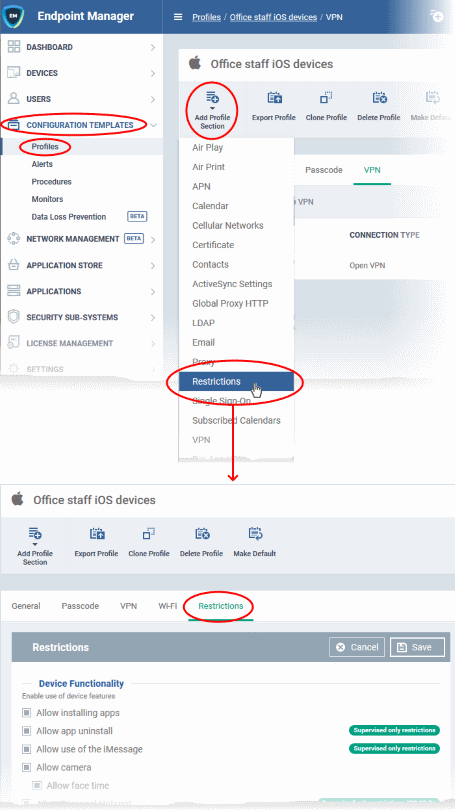Open Add Profile Section dropdown in upper toolbar
Screen dimensions: 455x811
212,110
